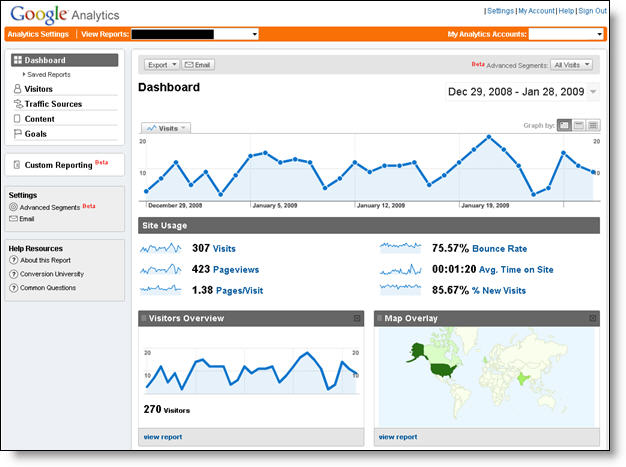Open the Traffic Sources section
Screen dimensions: 626x467
53,104
